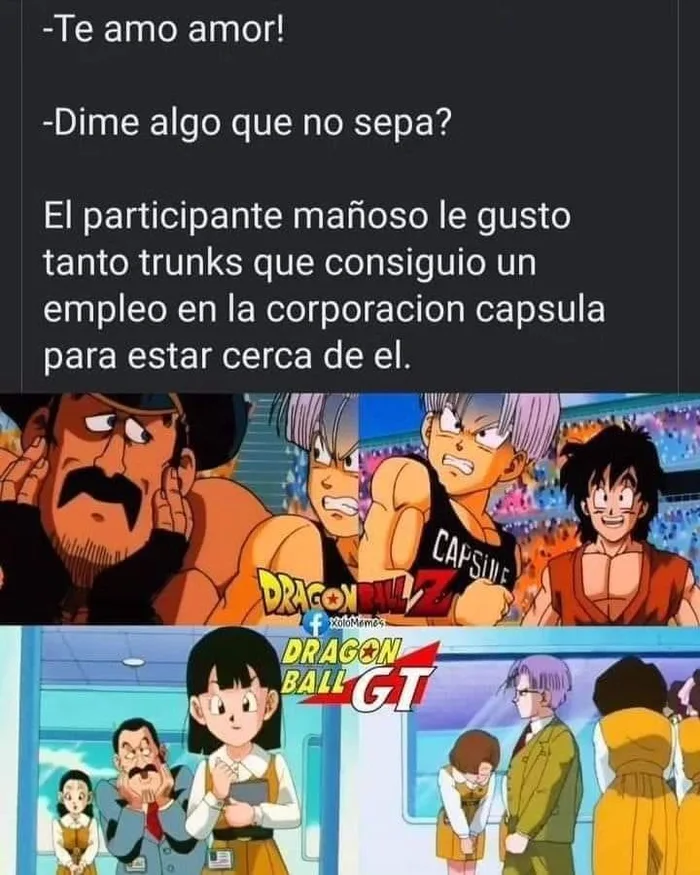
Task: Click the word "trunks" in the caption
Action: tap(190, 262)
